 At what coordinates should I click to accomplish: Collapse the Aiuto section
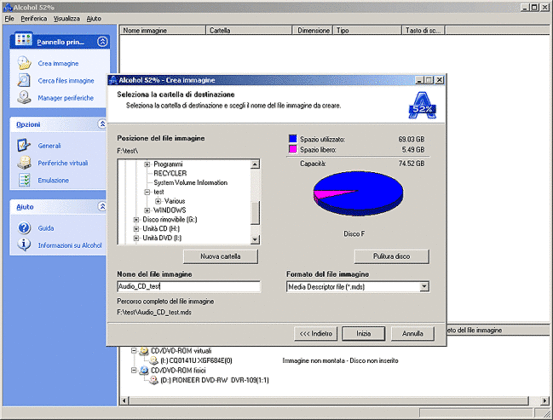[x=102, y=206]
